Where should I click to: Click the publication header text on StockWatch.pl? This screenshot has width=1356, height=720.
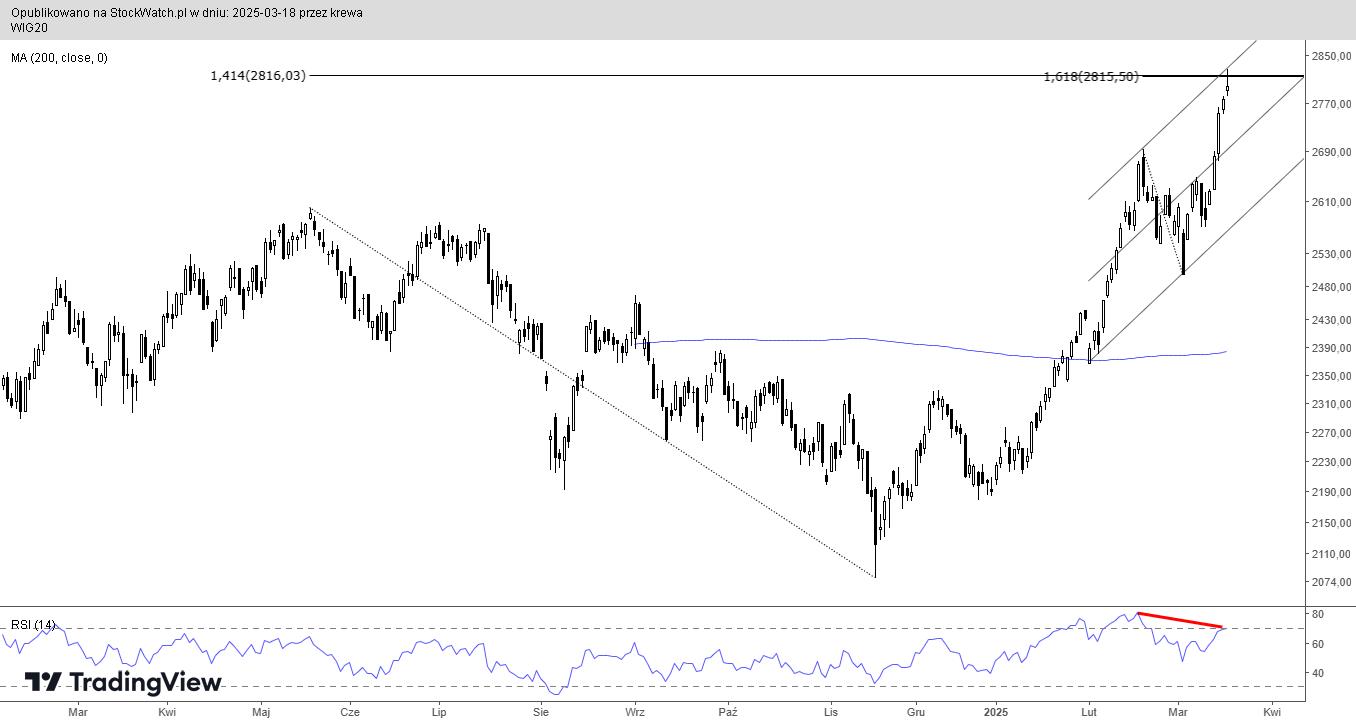187,13
